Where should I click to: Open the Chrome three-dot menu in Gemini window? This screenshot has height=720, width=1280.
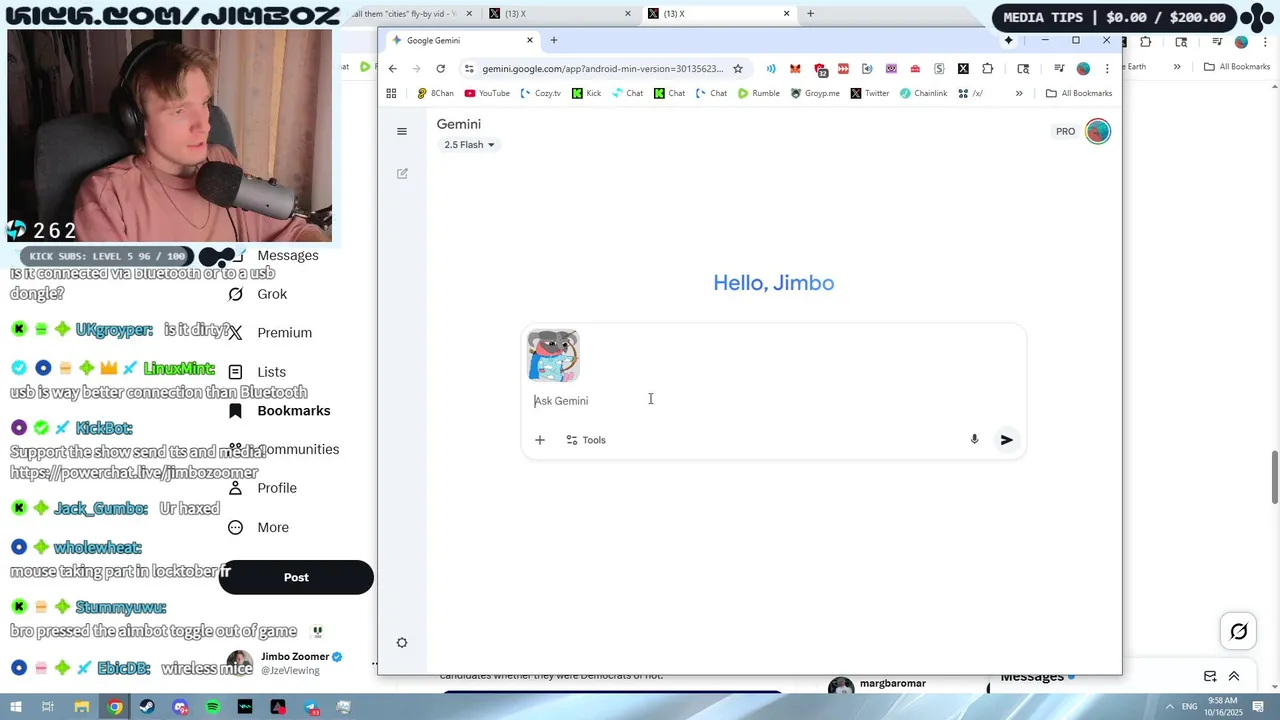pos(1107,69)
